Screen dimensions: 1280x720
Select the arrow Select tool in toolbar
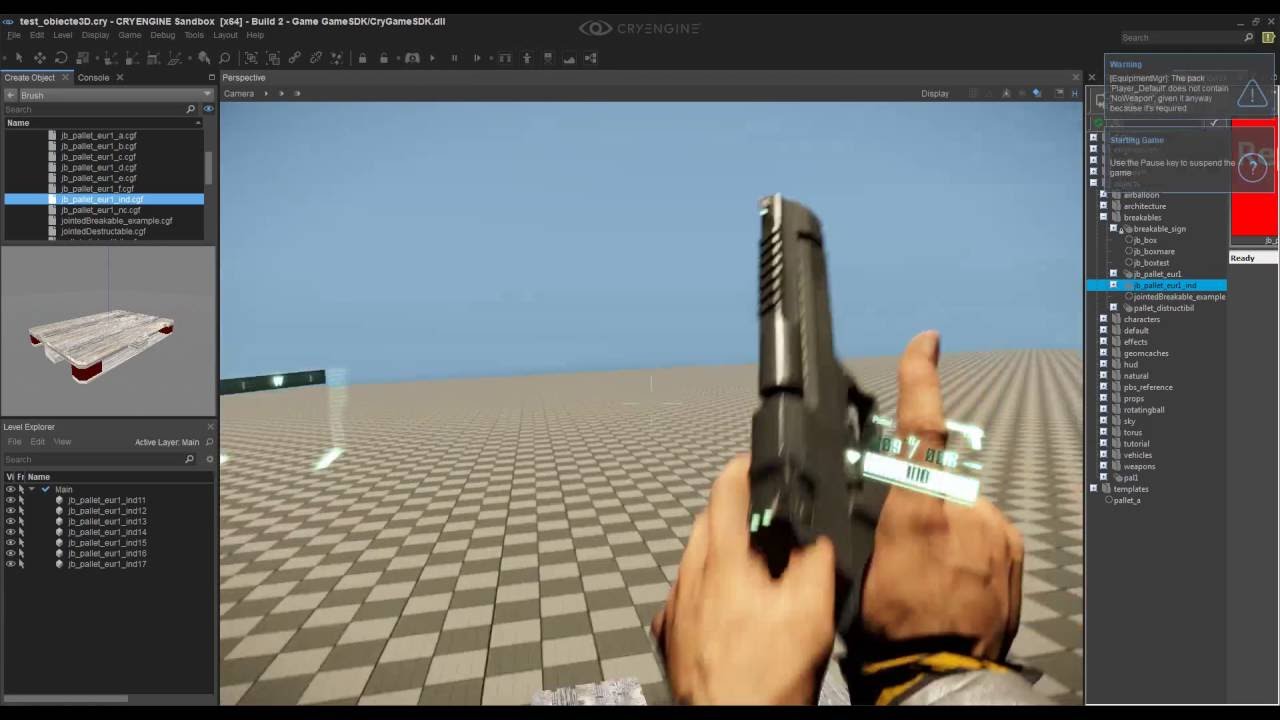(x=19, y=58)
